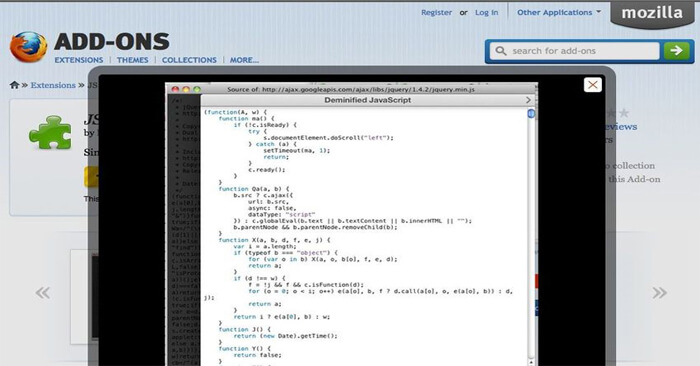Click the '(function(A, w) {' first code line
700x366 pixels.
pyautogui.click(x=235, y=112)
